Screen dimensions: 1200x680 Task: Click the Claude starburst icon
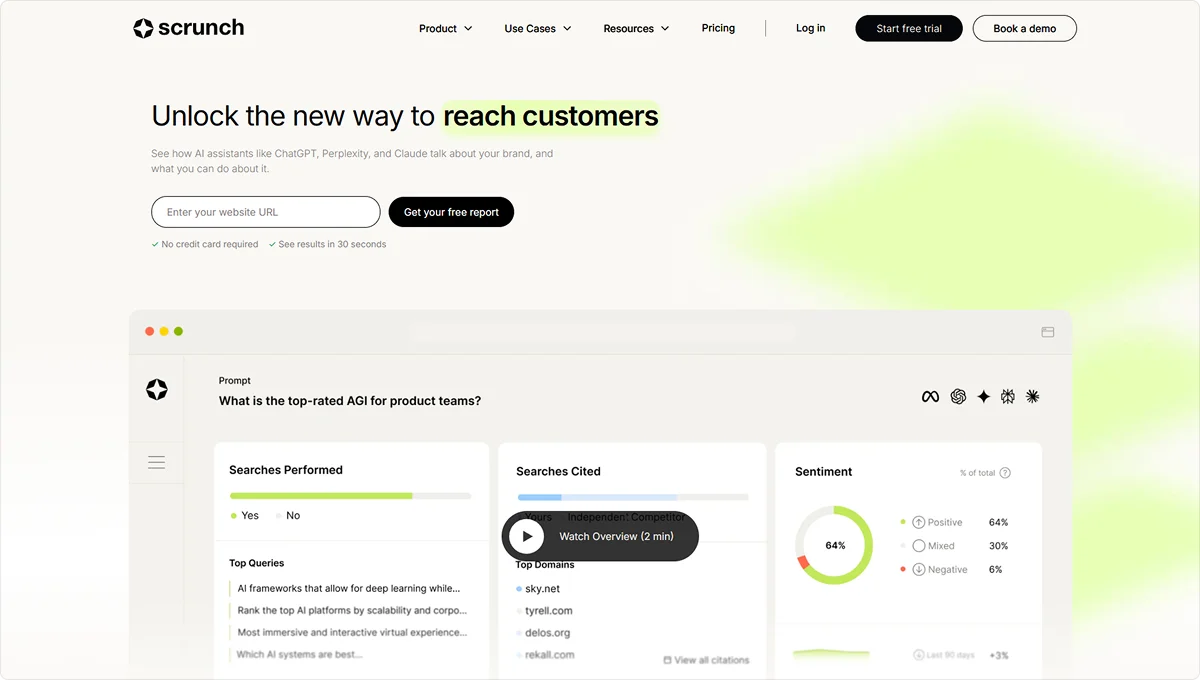tap(1033, 397)
